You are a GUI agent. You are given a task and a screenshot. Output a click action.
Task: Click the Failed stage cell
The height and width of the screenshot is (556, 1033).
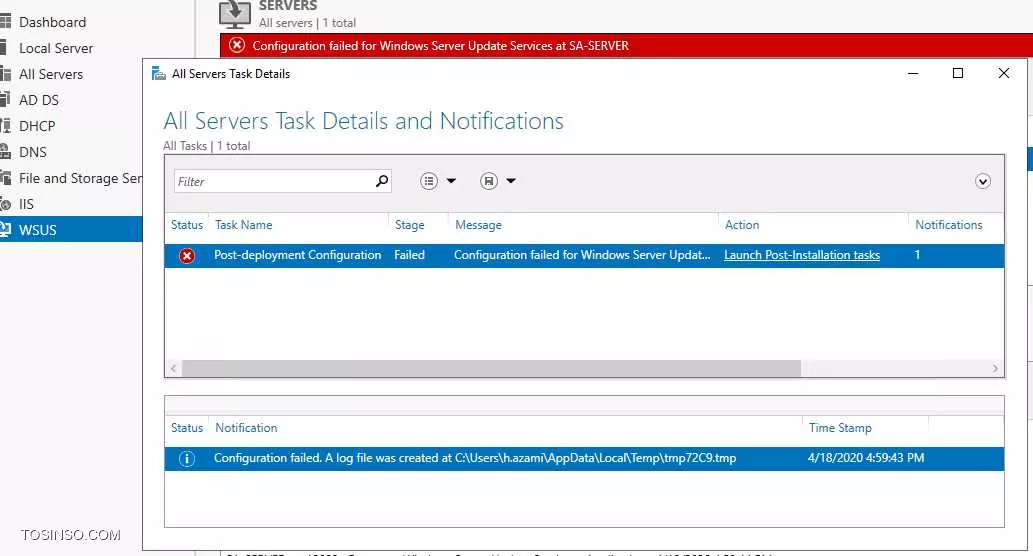(409, 255)
